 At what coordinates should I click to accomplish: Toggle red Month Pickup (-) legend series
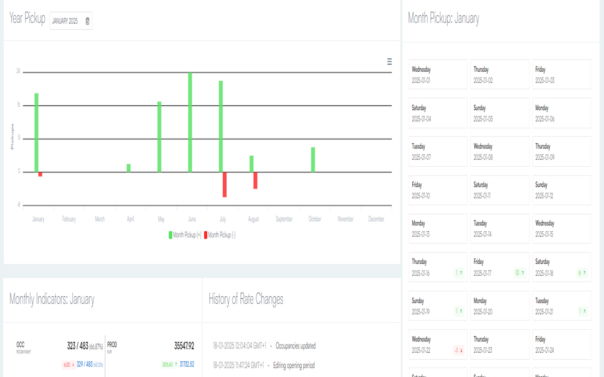point(220,235)
